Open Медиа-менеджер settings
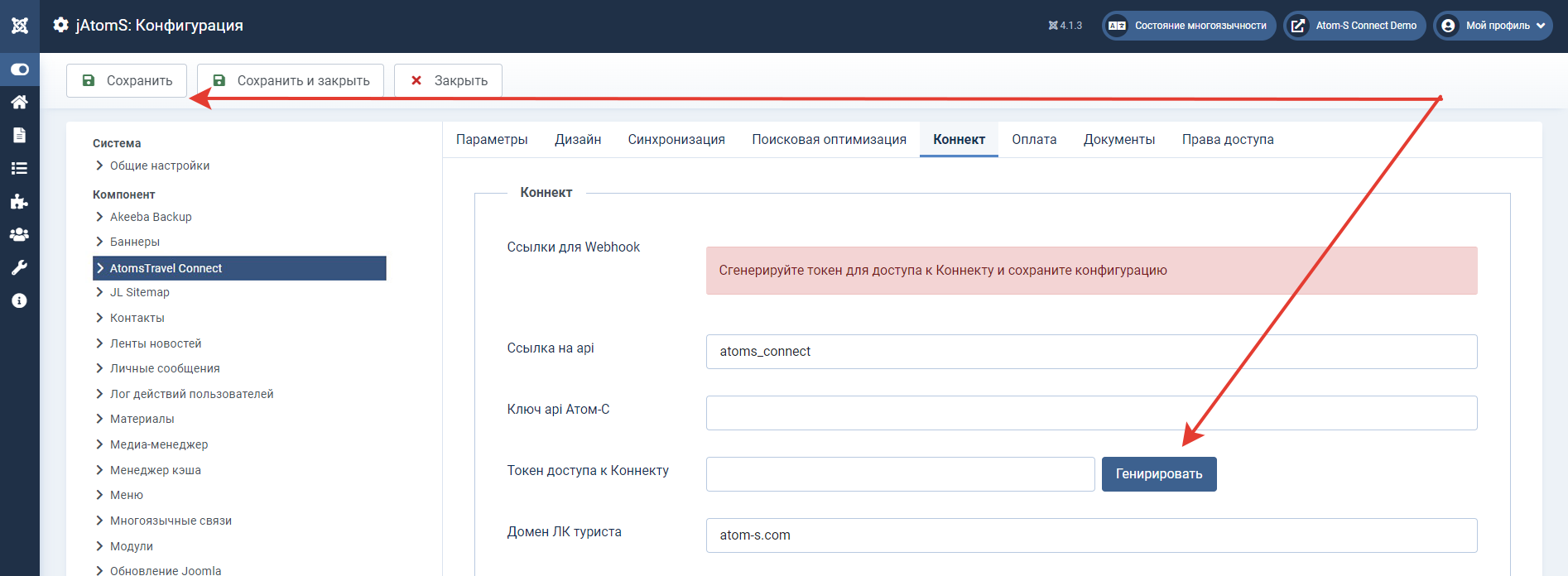 tap(159, 444)
